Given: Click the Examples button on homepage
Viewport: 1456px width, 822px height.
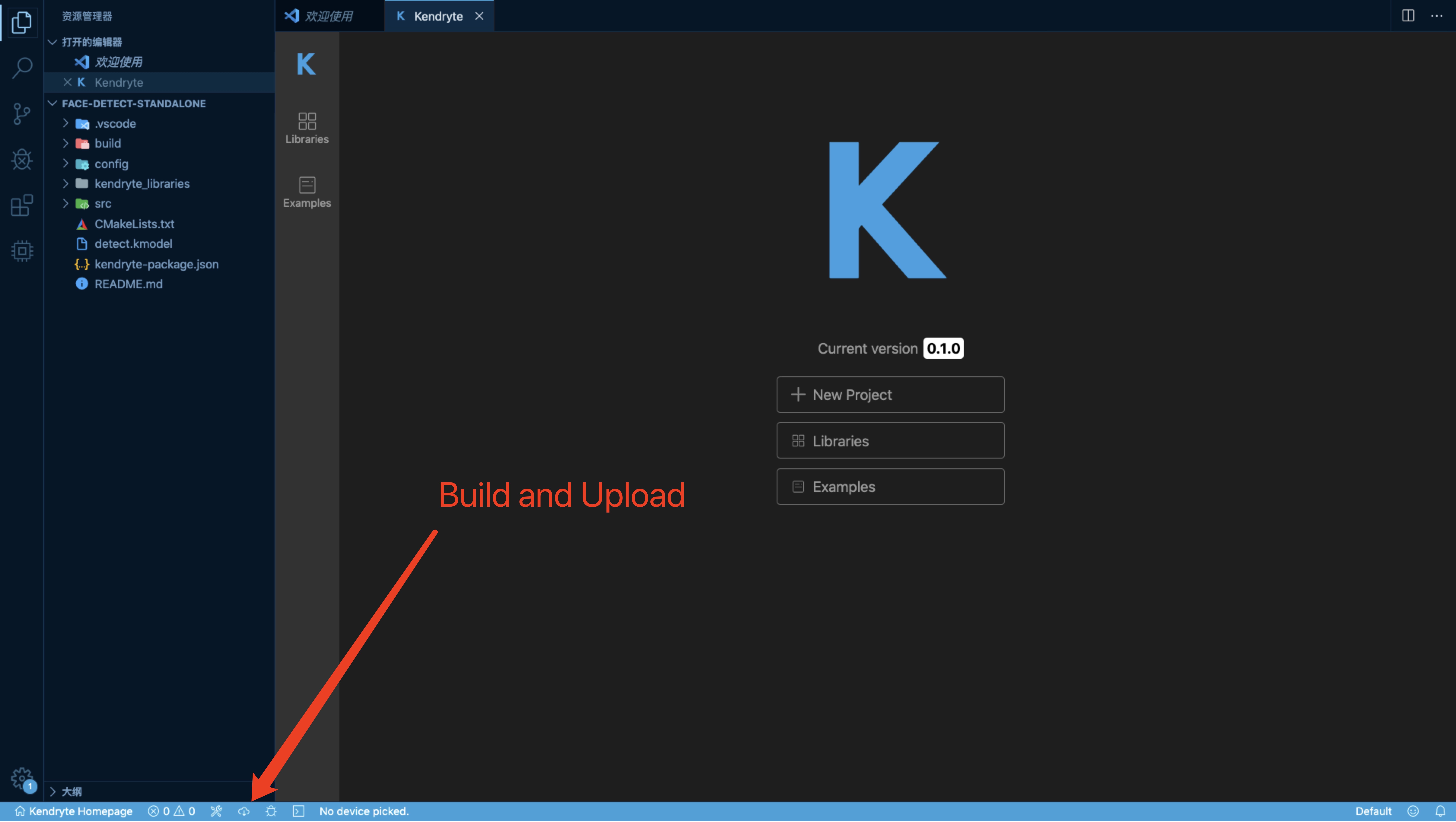Looking at the screenshot, I should (x=890, y=486).
